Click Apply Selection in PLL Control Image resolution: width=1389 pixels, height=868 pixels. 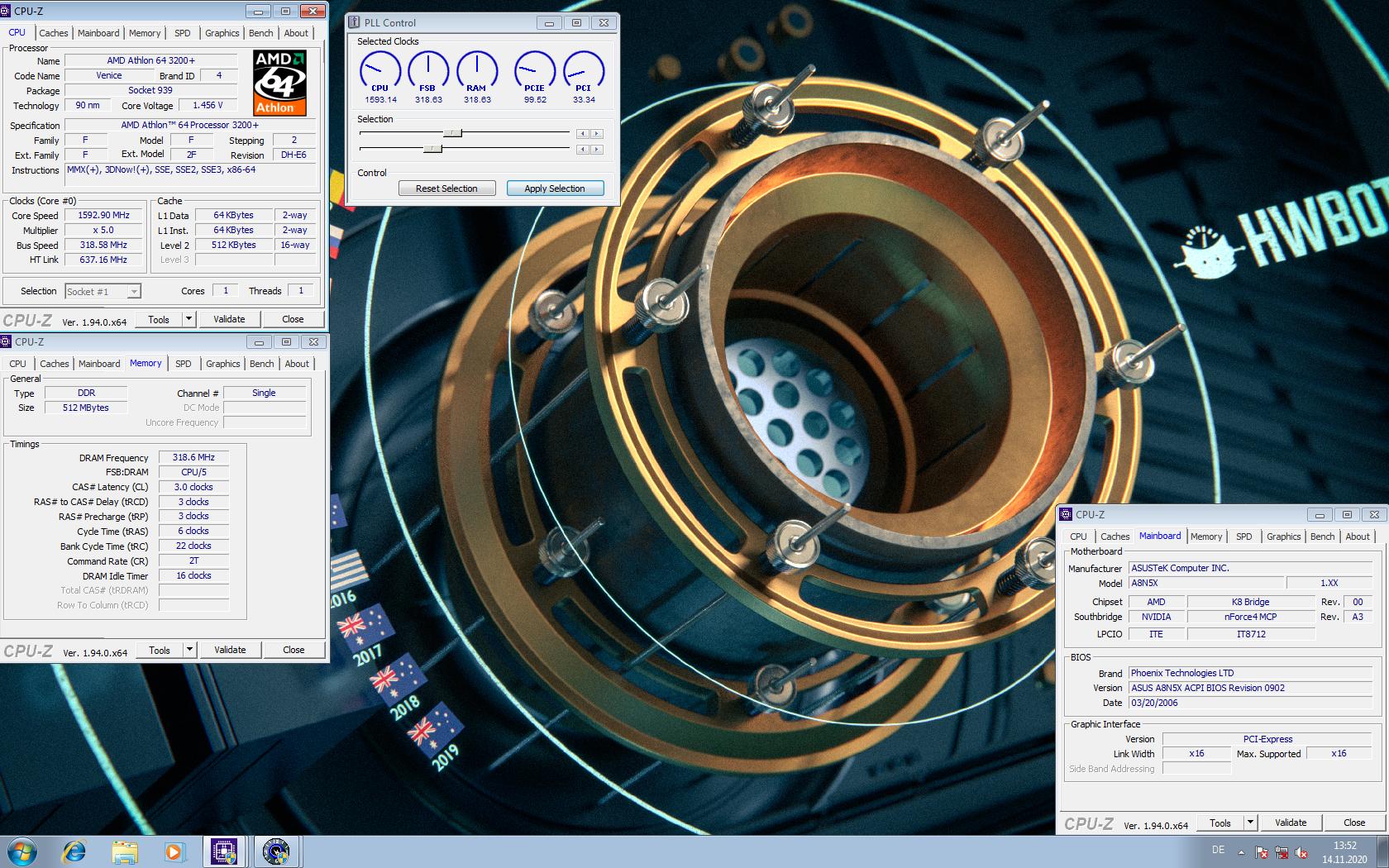(x=555, y=188)
